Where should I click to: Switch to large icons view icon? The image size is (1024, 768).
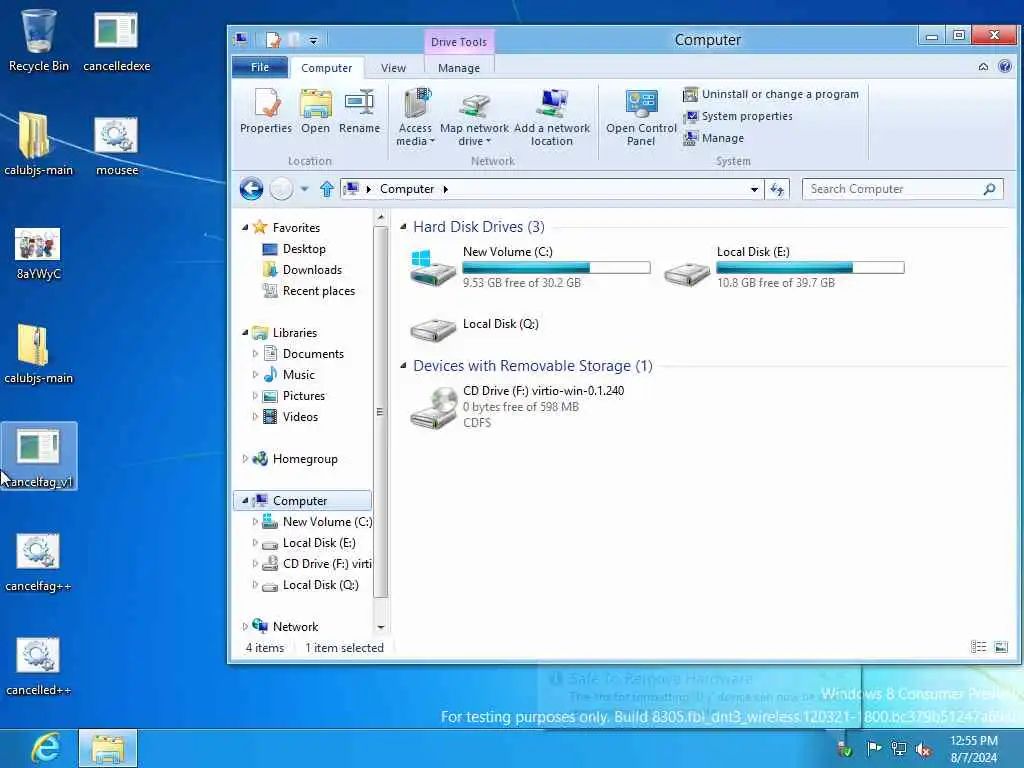point(1000,647)
